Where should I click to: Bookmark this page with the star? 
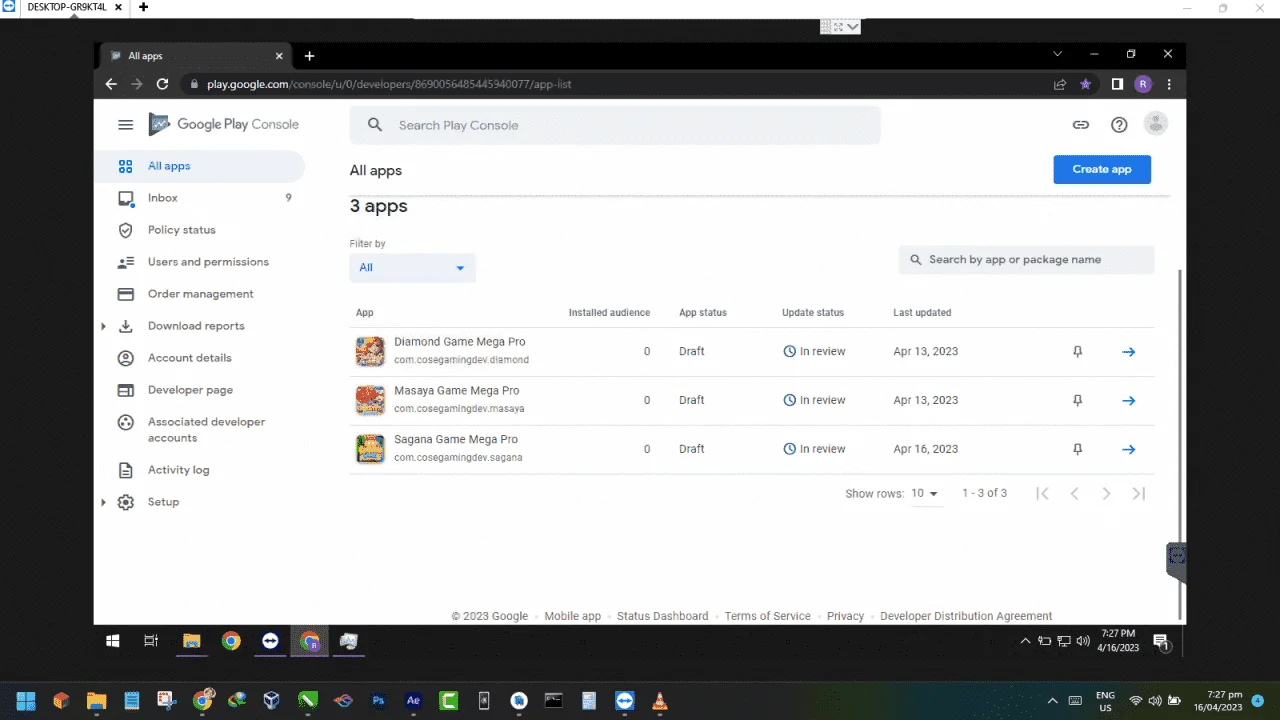1085,84
